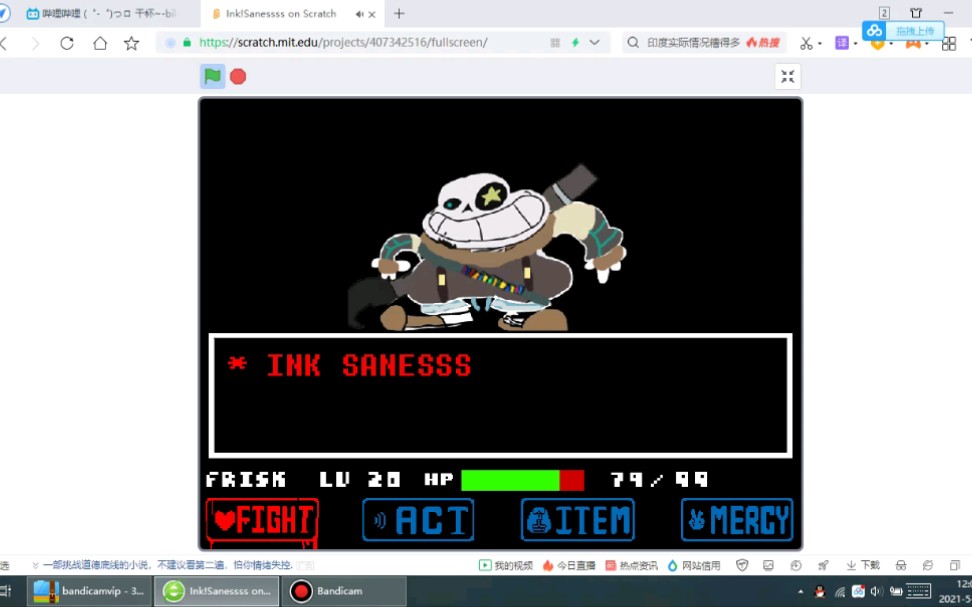Open the browser extensions grid icon
Image resolution: width=972 pixels, height=607 pixels.
[948, 43]
